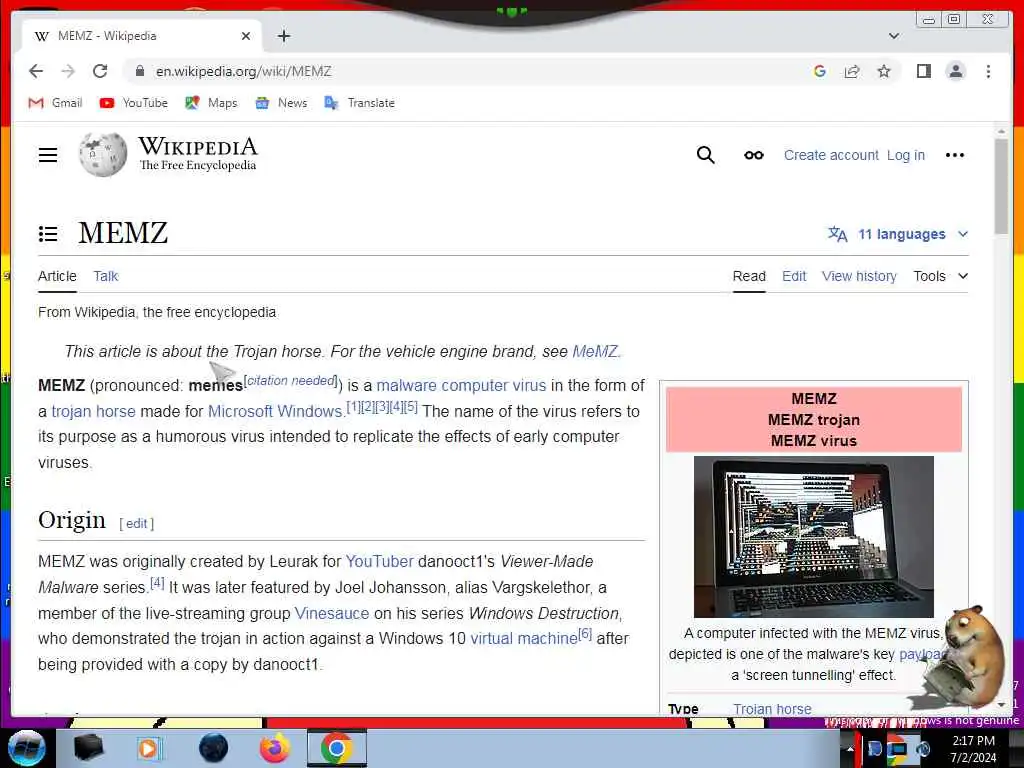The height and width of the screenshot is (768, 1024).
Task: Click the browser forward arrow
Action: pyautogui.click(x=68, y=71)
